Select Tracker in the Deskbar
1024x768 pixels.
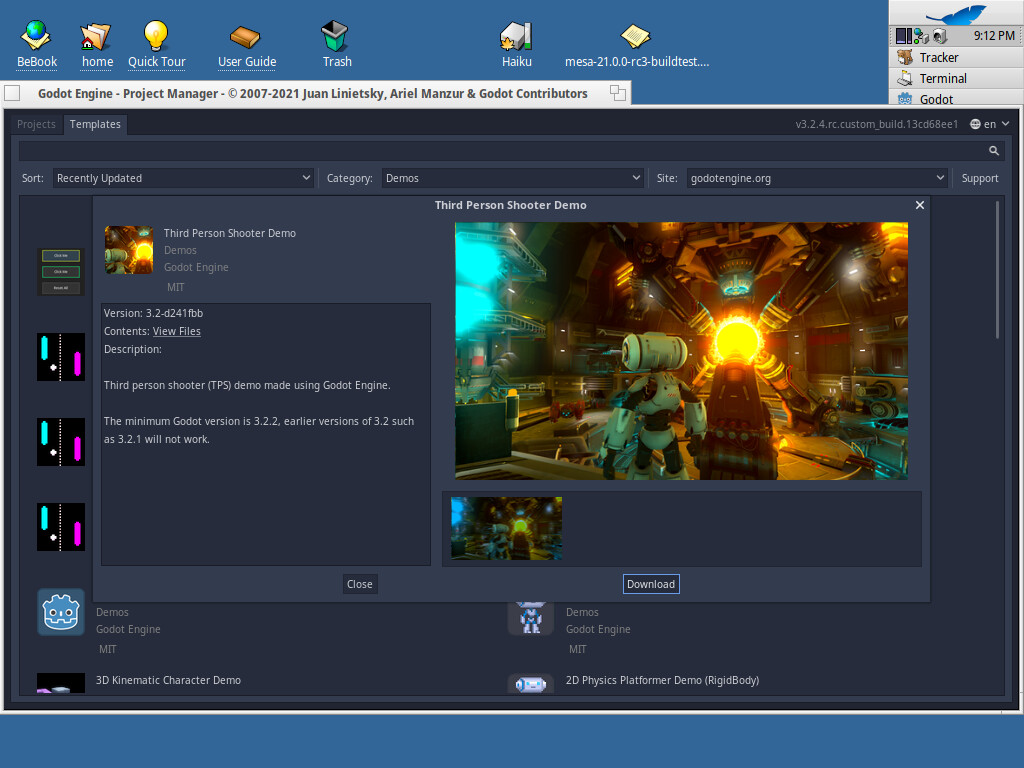pos(956,57)
